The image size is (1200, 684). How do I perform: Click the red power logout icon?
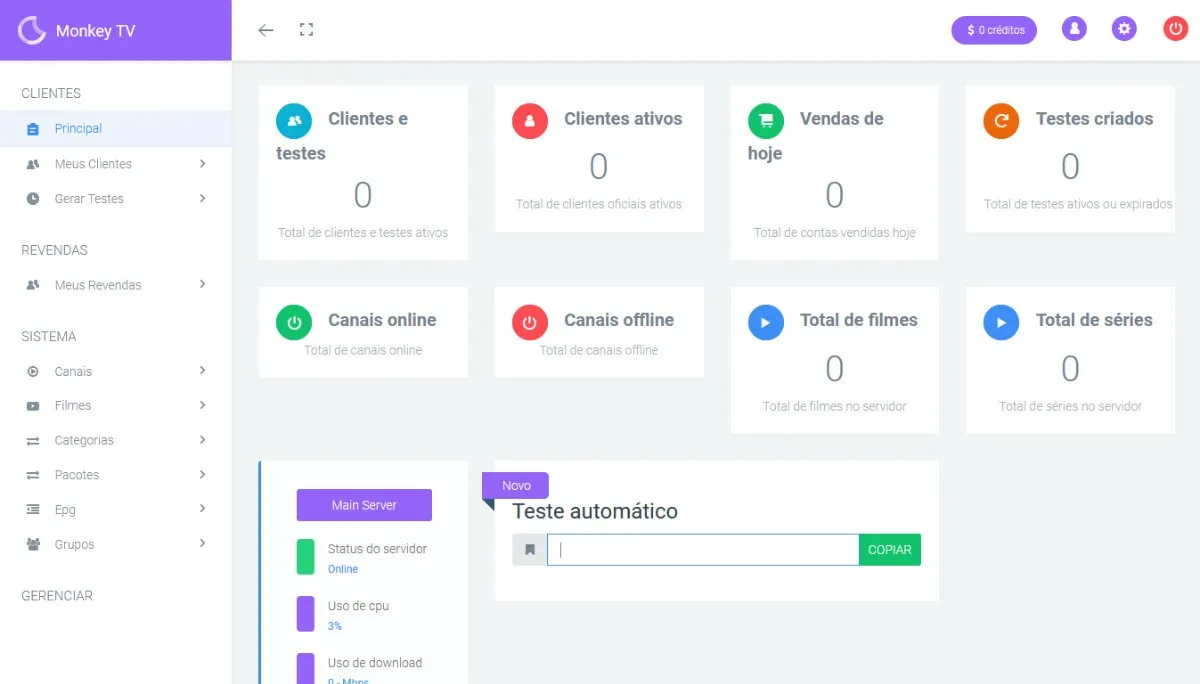coord(1175,30)
